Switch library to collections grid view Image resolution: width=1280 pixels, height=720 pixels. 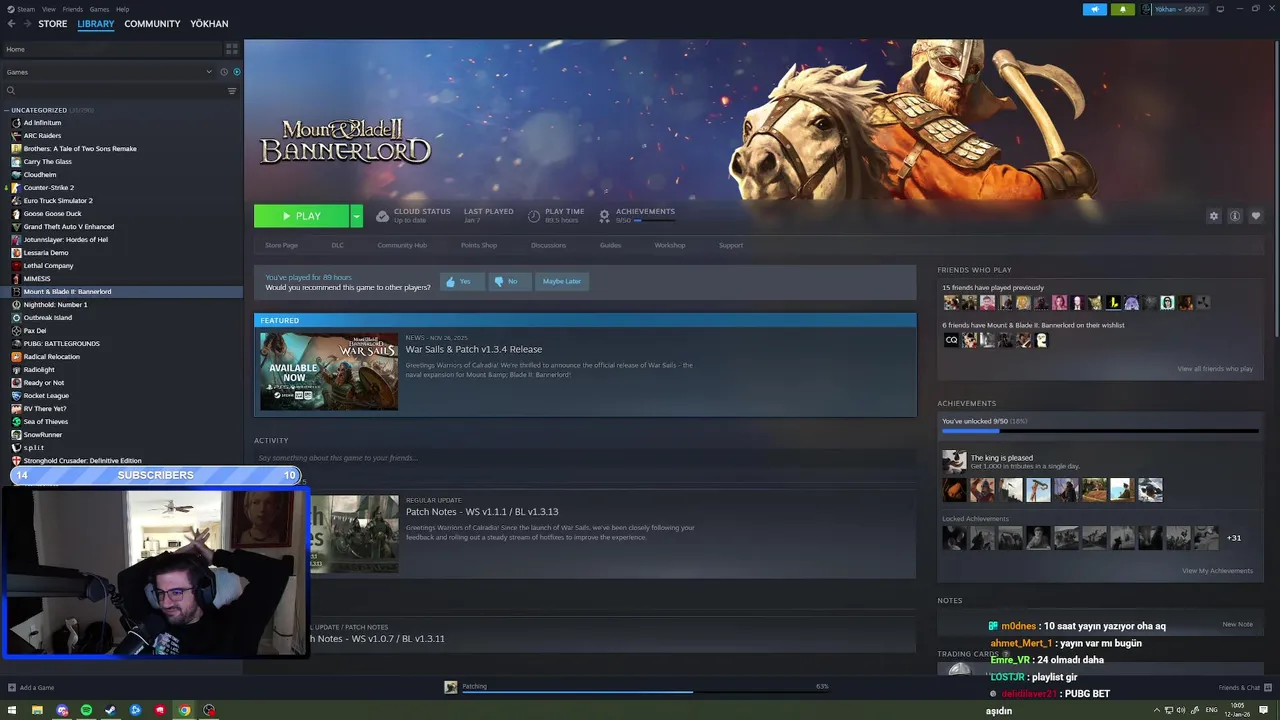point(232,48)
